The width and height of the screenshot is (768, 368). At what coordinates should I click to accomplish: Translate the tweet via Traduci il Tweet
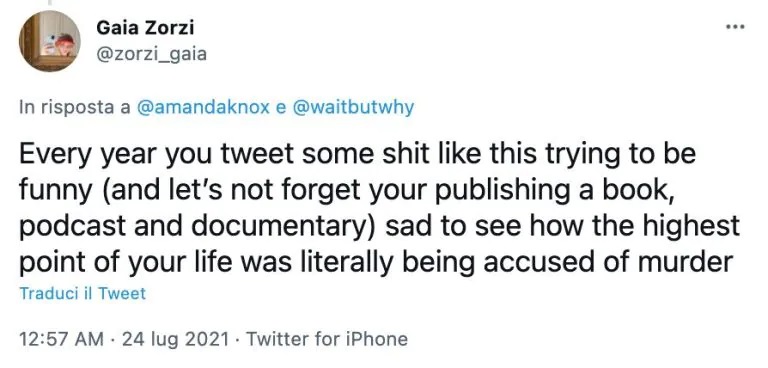(x=82, y=294)
